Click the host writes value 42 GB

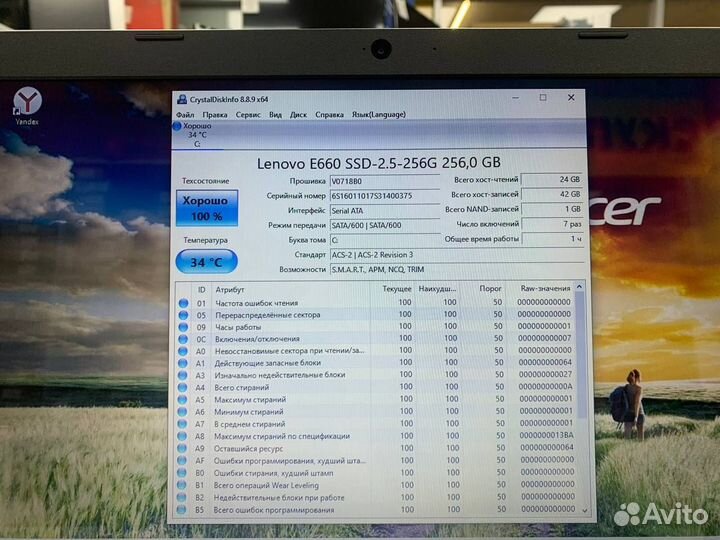(x=552, y=194)
